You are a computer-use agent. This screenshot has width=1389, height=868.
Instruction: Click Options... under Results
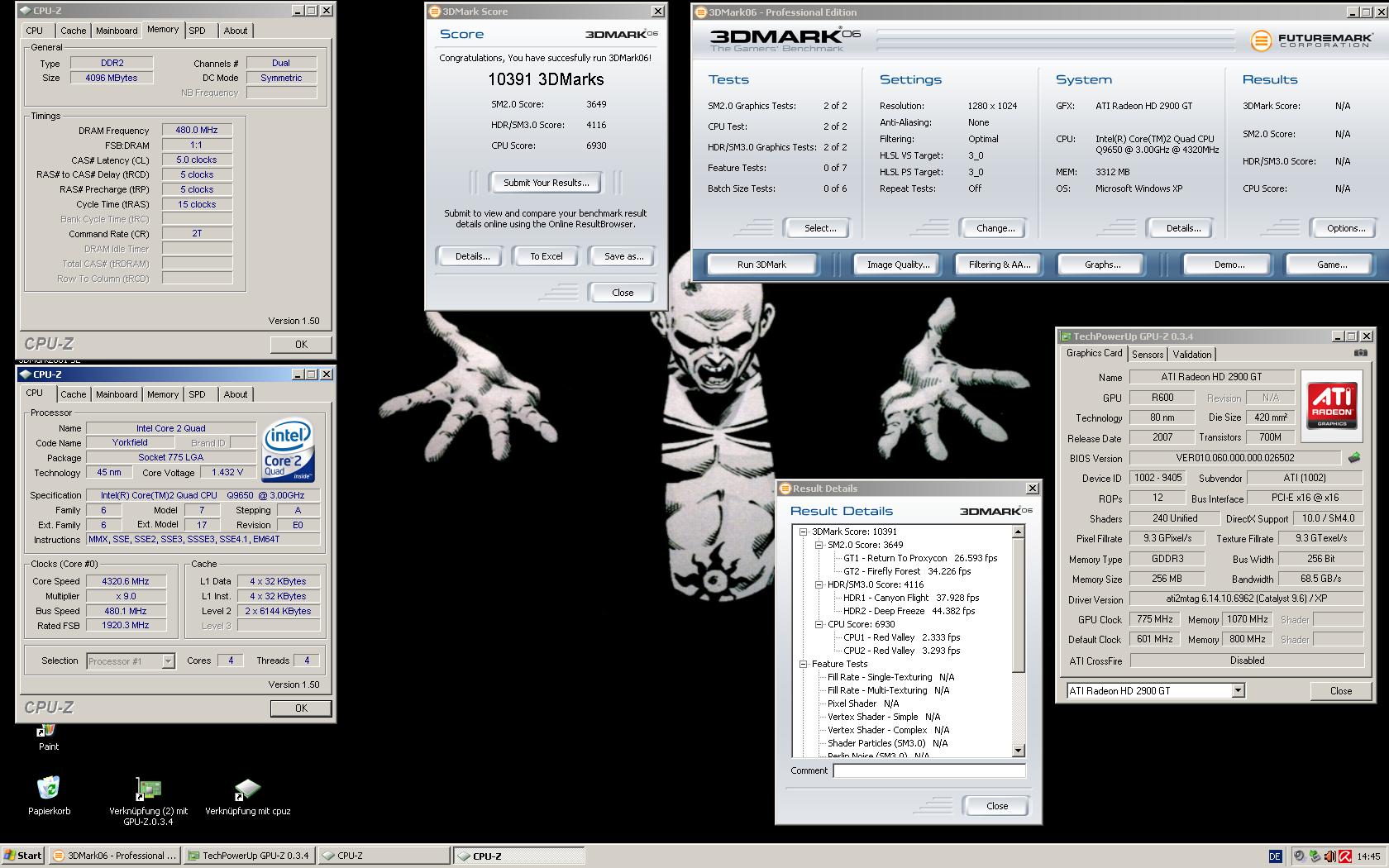[x=1346, y=228]
